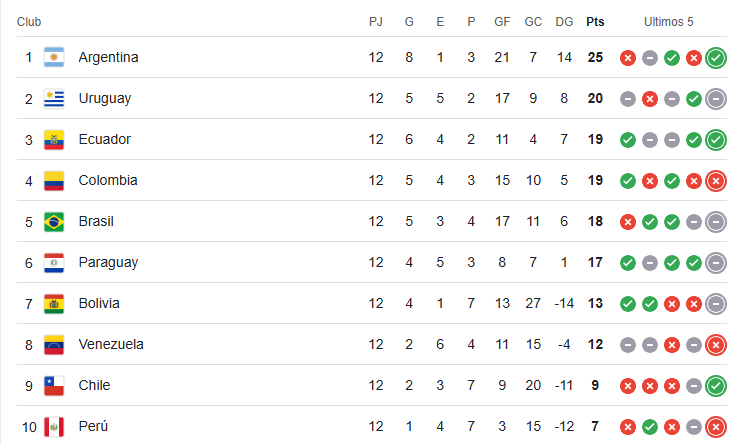Click the Ecuador flag icon
Image resolution: width=751 pixels, height=445 pixels.
point(54,140)
